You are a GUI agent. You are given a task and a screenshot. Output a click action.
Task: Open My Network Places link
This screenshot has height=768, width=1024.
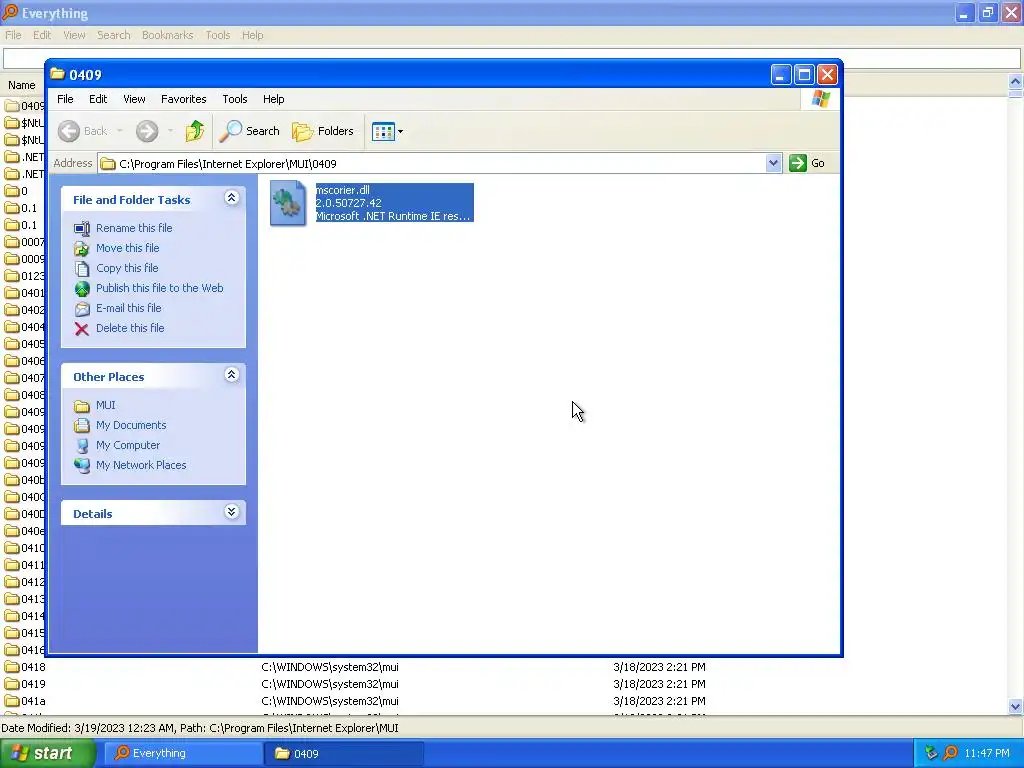coord(141,466)
